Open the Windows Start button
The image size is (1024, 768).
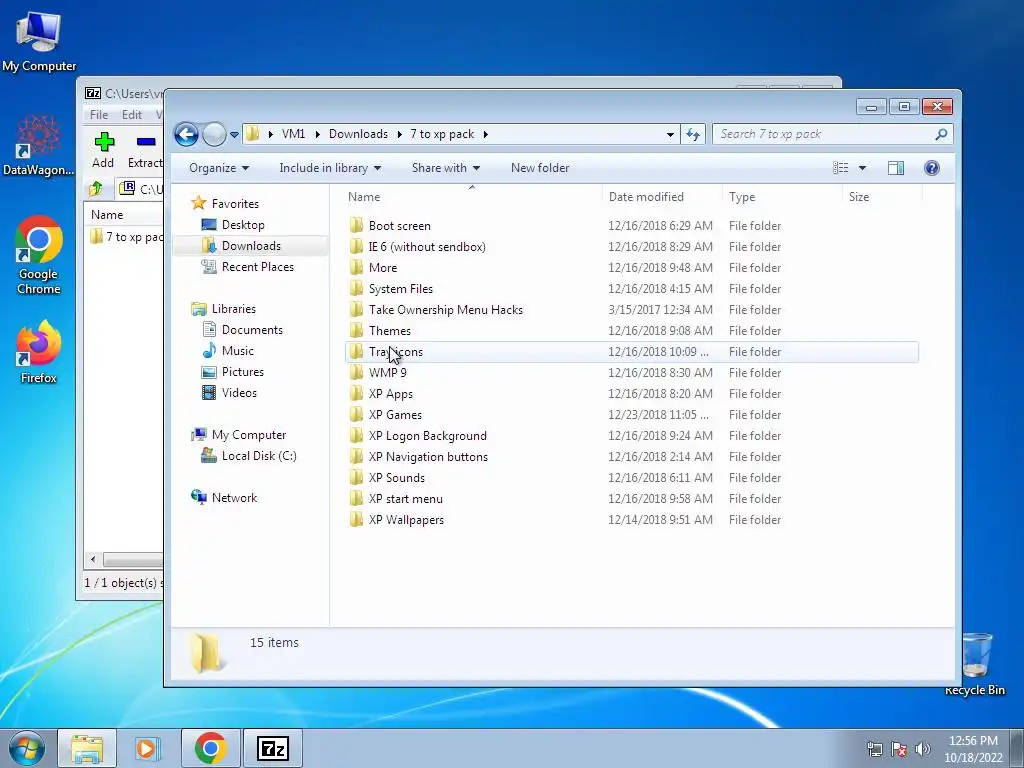point(27,748)
